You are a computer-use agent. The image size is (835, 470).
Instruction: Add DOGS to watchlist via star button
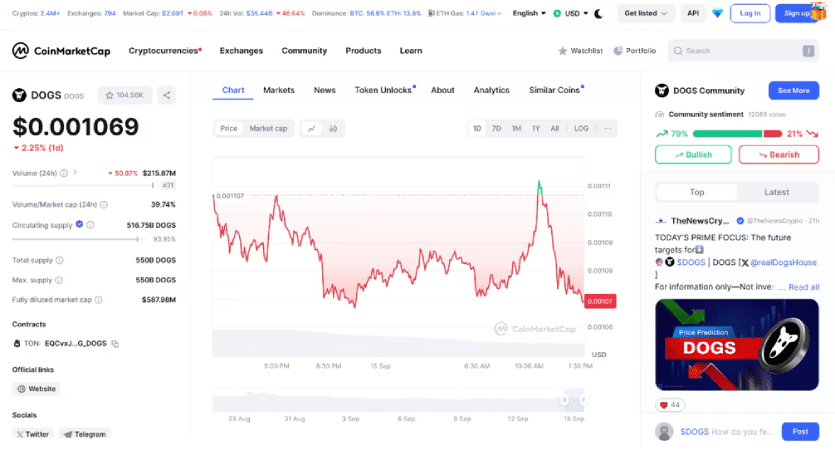[x=124, y=95]
